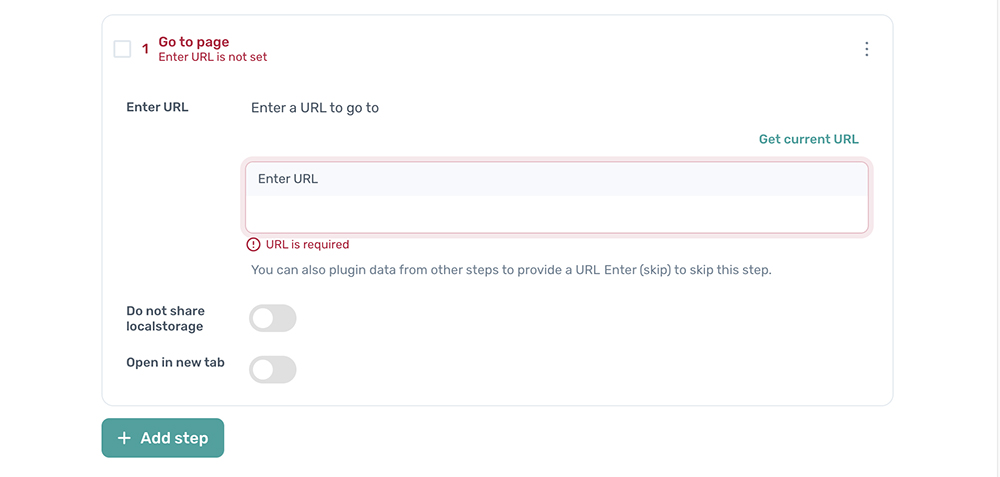This screenshot has width=1000, height=477.
Task: Enable the Do not share localstorage switch
Action: tap(273, 318)
